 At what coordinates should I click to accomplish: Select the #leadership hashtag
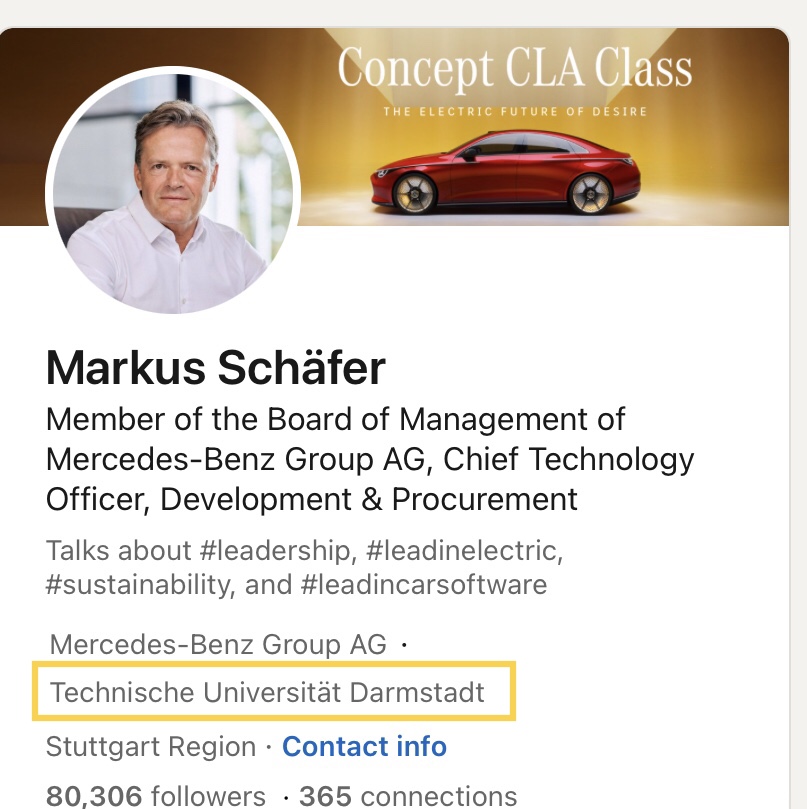point(276,551)
